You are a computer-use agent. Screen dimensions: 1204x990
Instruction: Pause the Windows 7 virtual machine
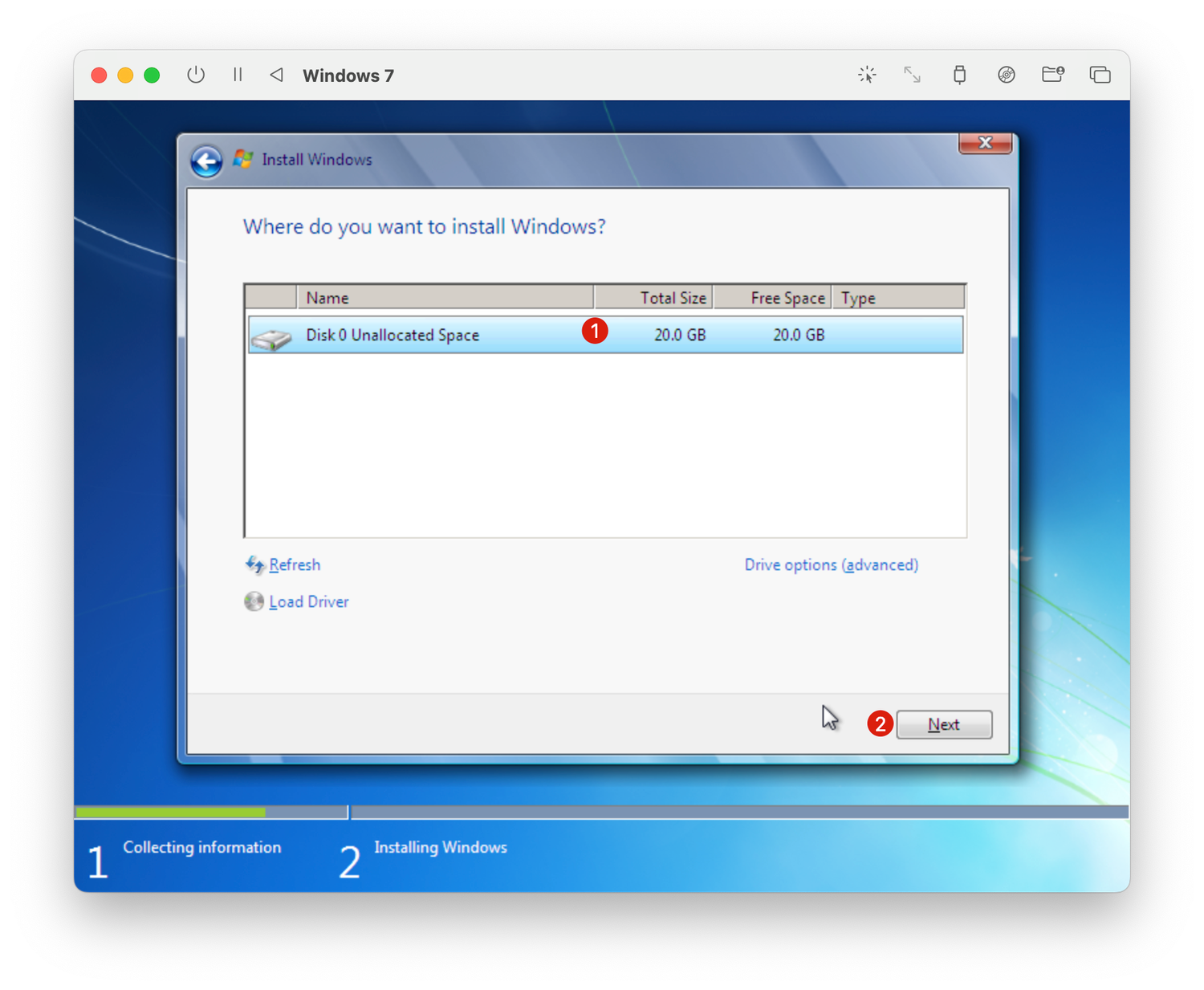(x=238, y=75)
